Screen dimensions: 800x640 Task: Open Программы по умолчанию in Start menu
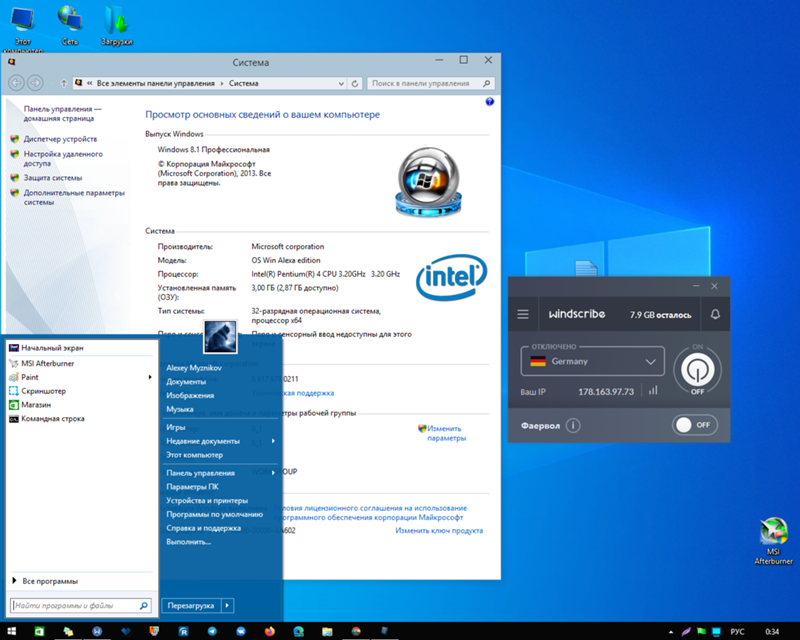coord(214,514)
